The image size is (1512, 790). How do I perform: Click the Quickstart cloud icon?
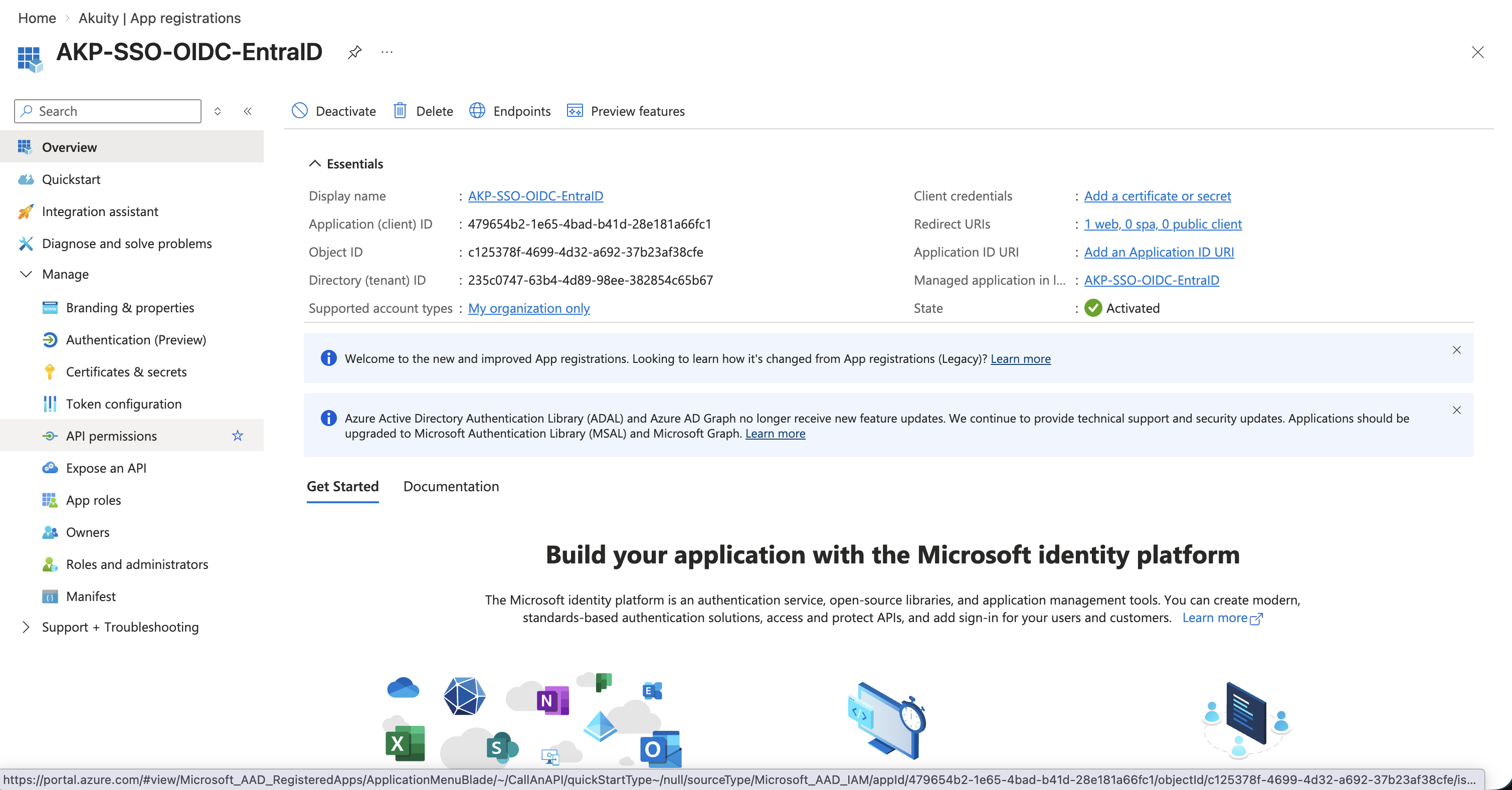(26, 179)
